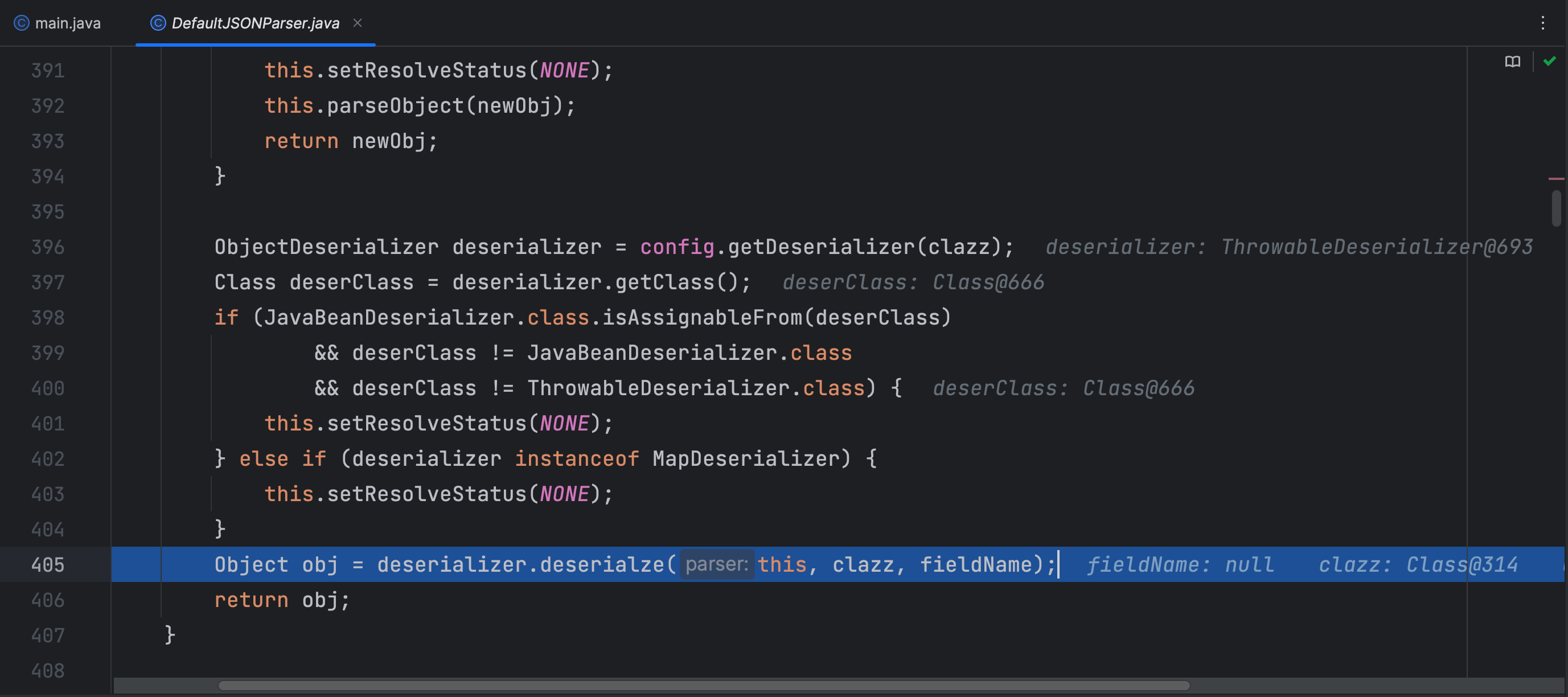
Task: Click the main.java class icon
Action: (x=22, y=23)
